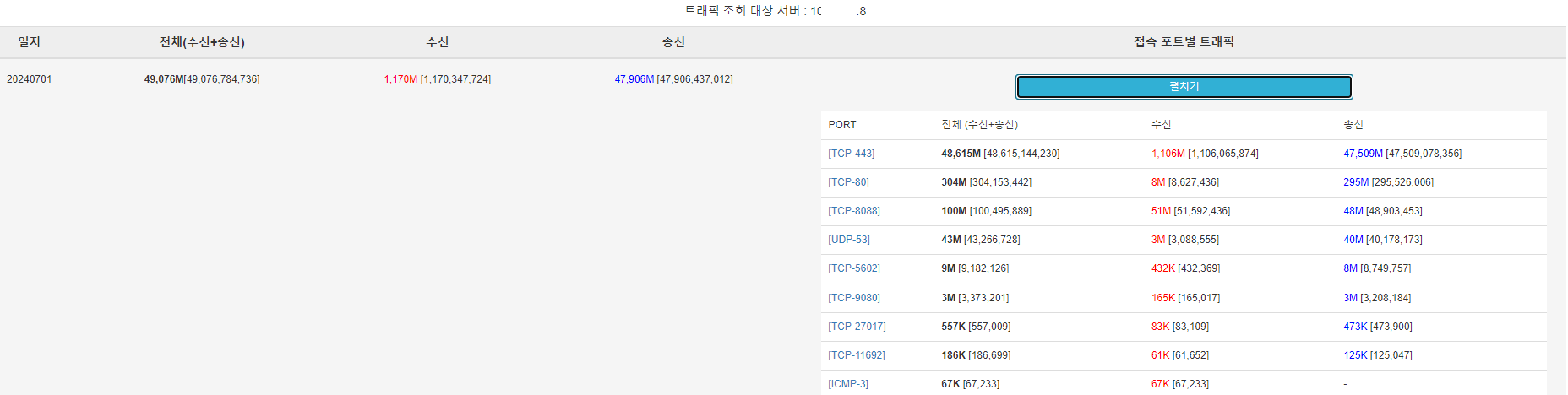Select TCP-443 received value 1,106M
The width and height of the screenshot is (1568, 395).
pyautogui.click(x=1168, y=154)
